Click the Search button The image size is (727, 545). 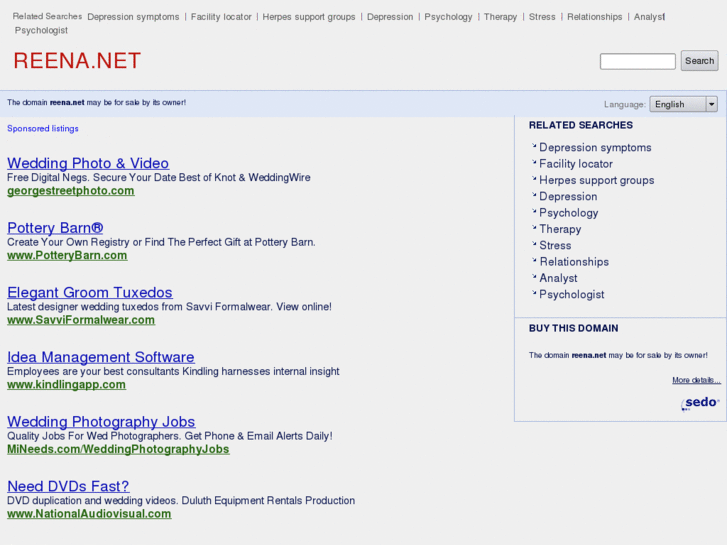pos(699,61)
